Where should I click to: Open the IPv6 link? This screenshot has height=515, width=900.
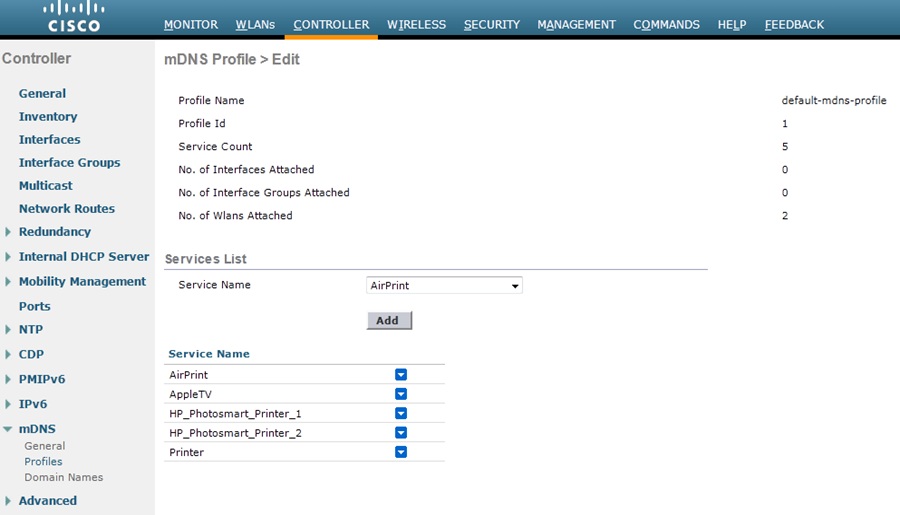(33, 404)
